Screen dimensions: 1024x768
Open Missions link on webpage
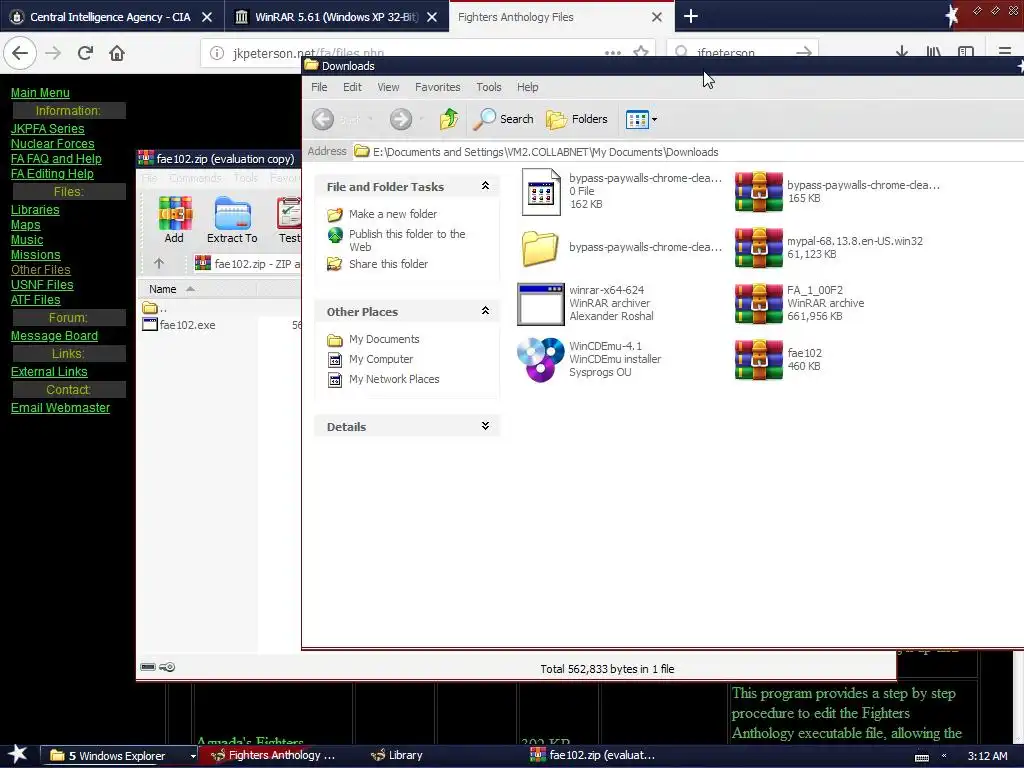click(x=35, y=255)
